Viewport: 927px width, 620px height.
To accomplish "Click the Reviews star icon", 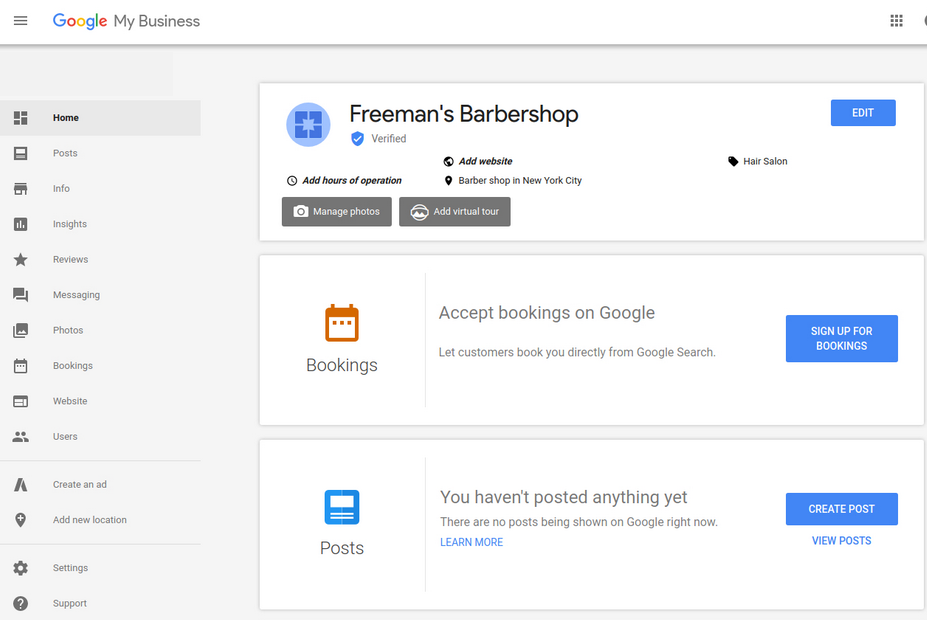I will (x=21, y=259).
